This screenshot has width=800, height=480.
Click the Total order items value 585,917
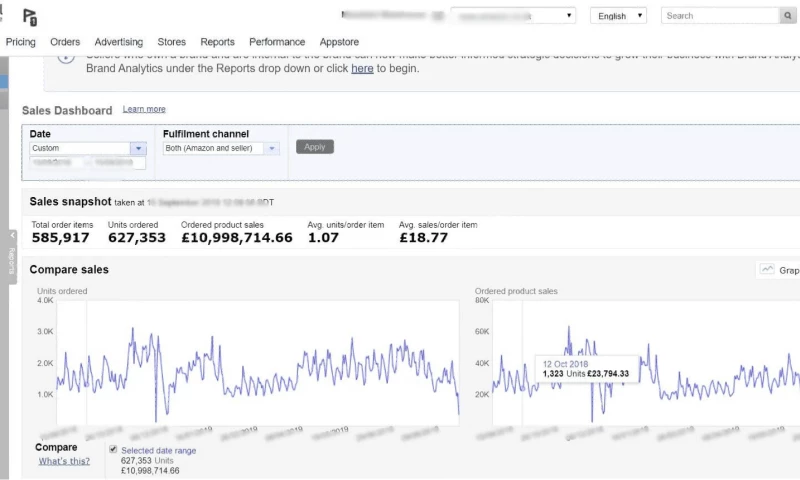tap(60, 238)
